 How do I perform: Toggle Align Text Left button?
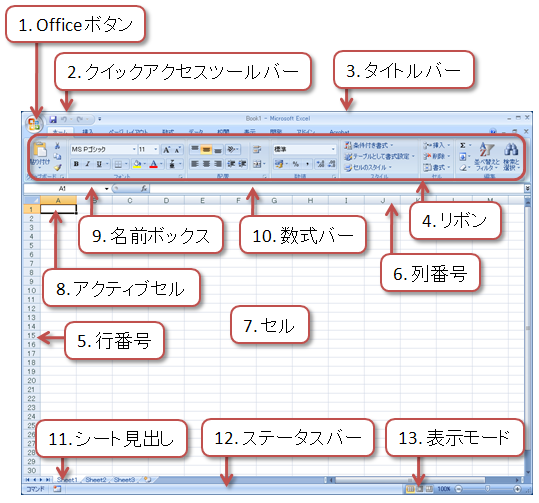click(195, 164)
